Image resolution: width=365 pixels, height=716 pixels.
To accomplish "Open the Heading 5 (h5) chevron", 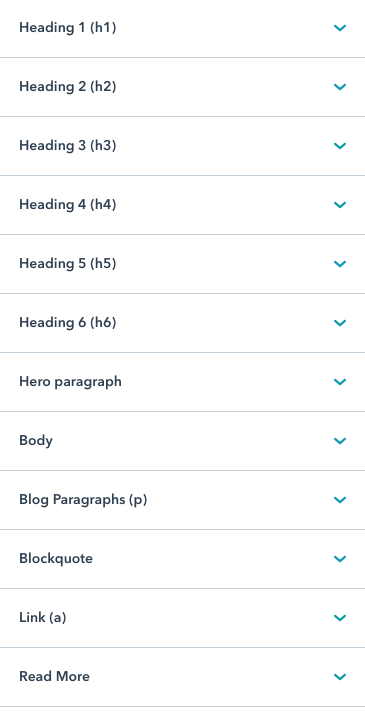I will click(x=340, y=263).
